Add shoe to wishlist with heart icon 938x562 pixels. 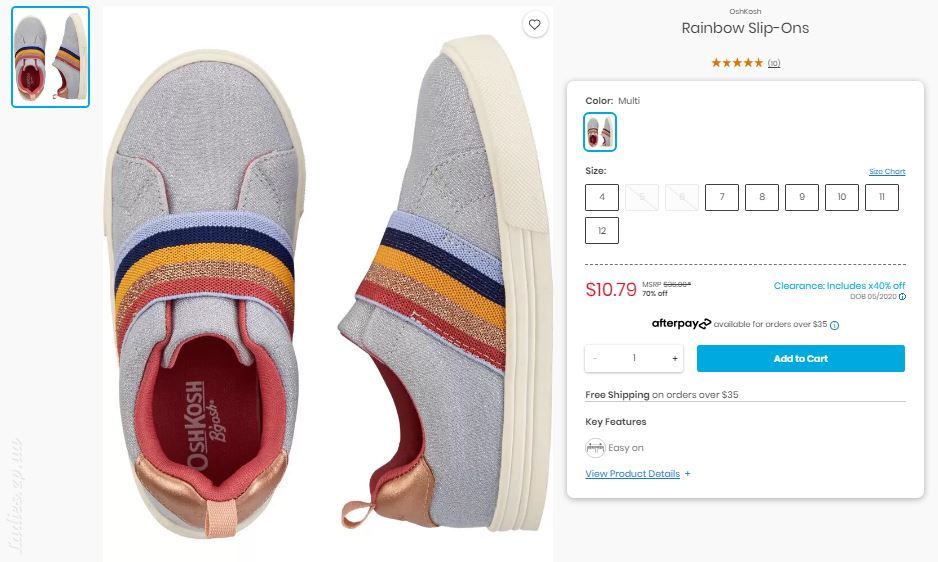534,25
